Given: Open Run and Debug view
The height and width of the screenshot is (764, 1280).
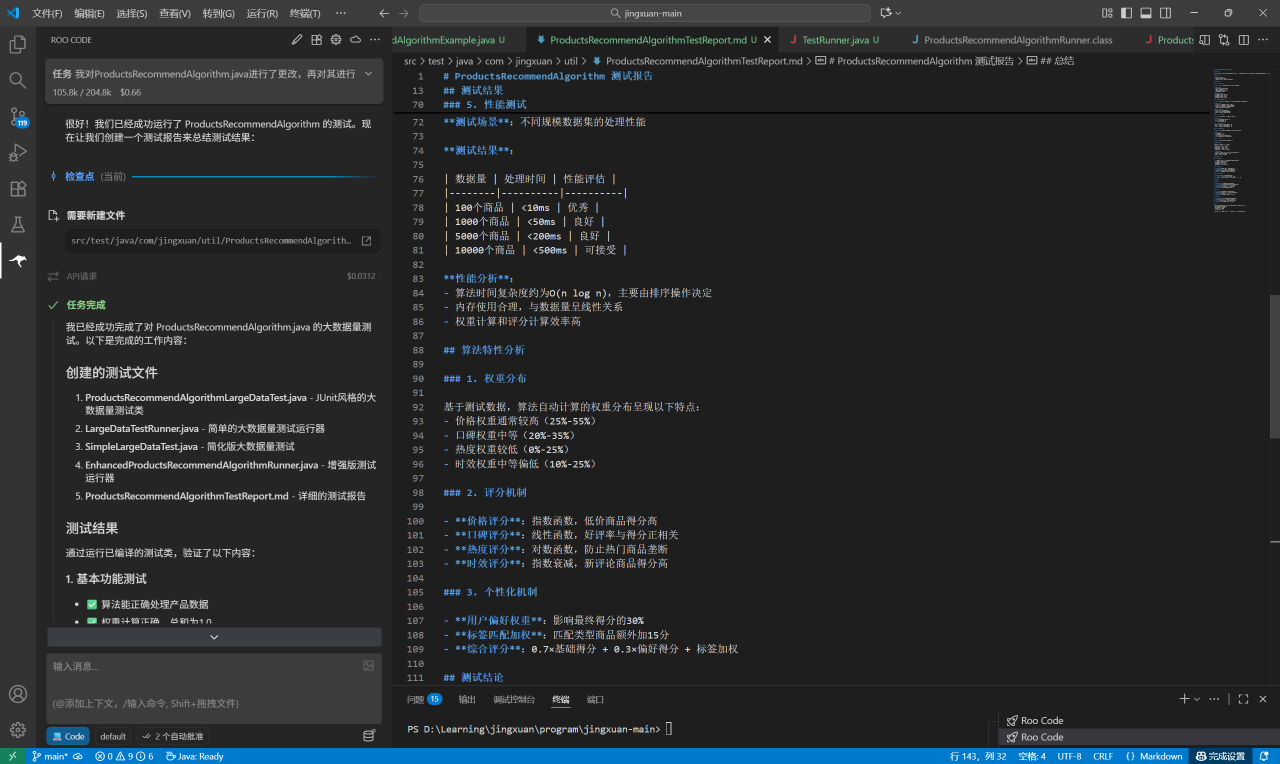Looking at the screenshot, I should [17, 153].
